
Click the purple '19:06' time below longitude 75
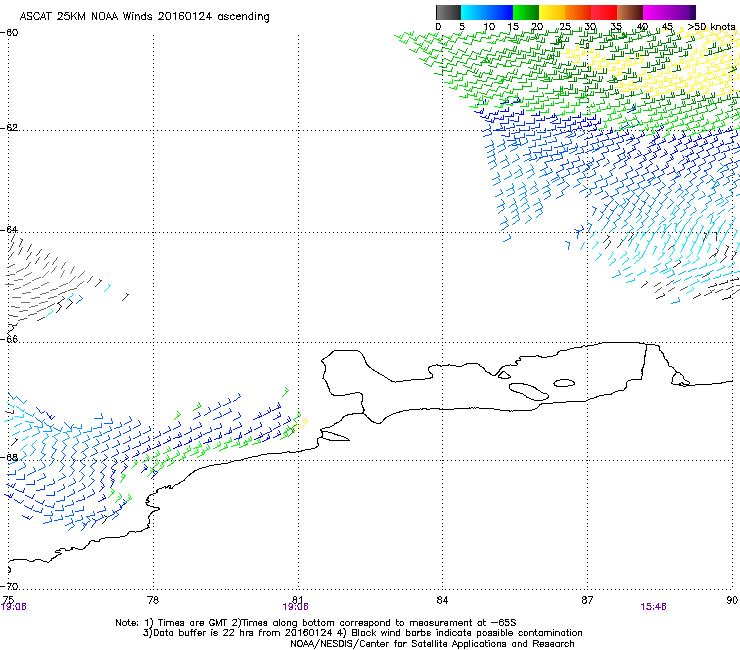pos(14,607)
